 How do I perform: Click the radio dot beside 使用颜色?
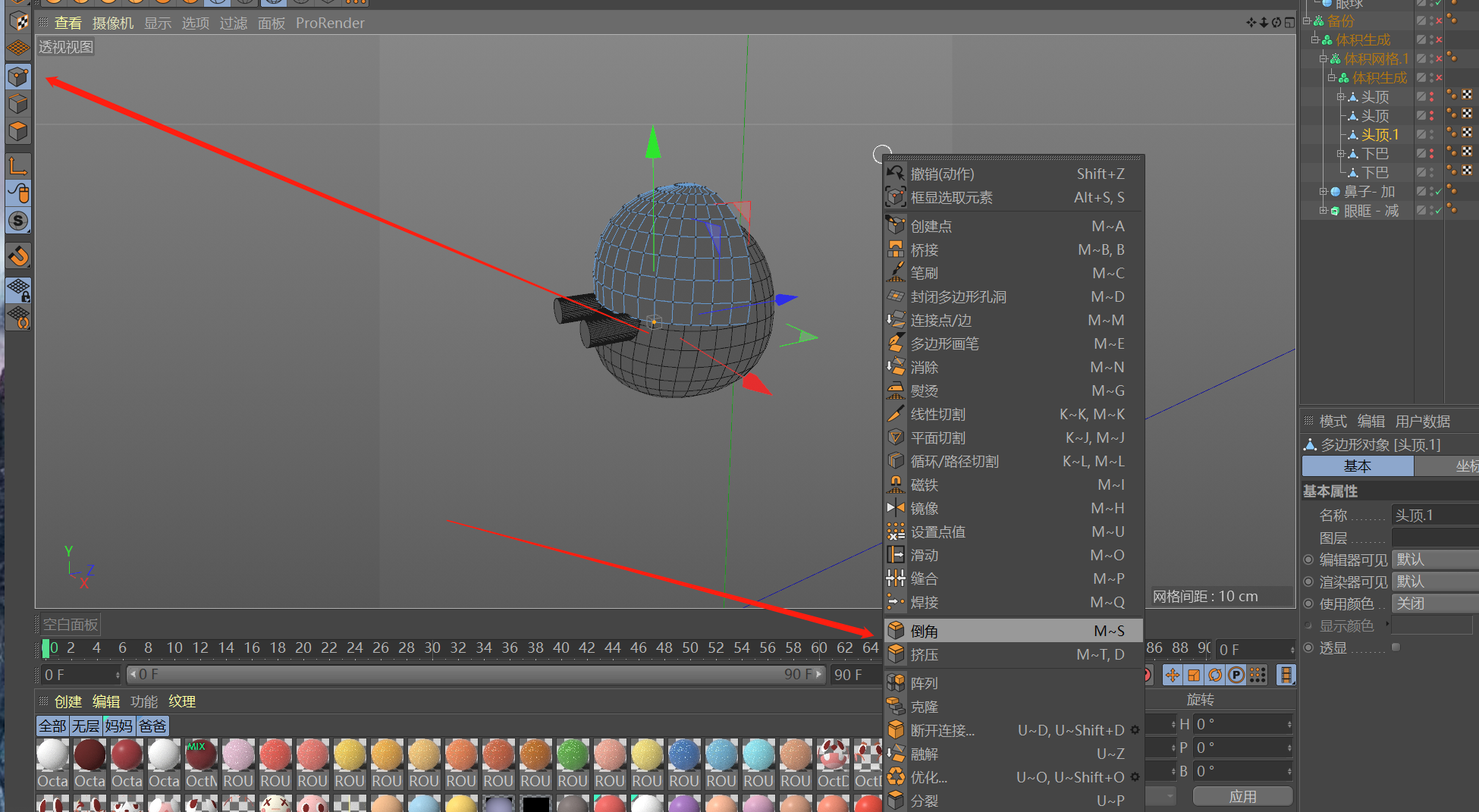click(x=1308, y=604)
